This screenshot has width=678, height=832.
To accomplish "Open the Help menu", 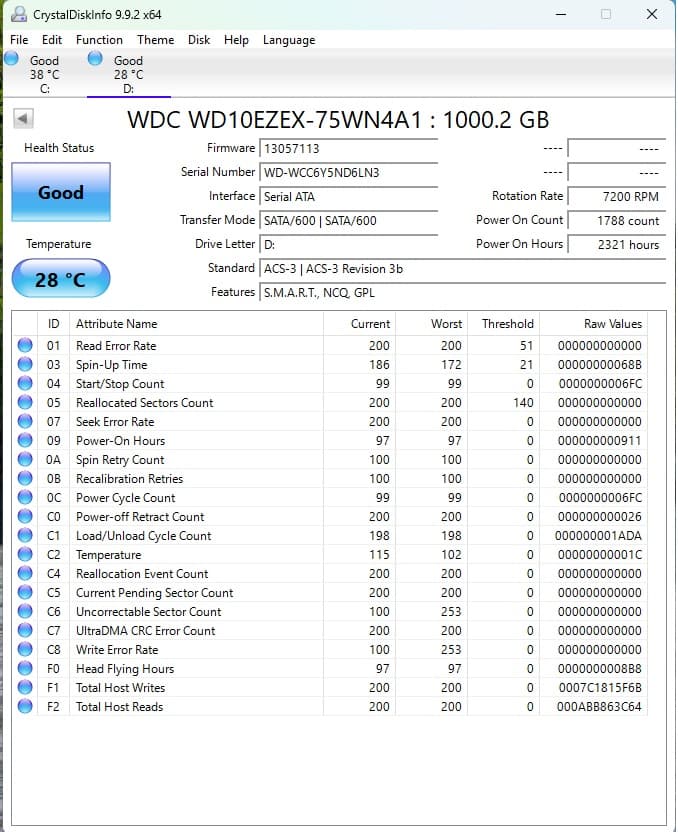I will pyautogui.click(x=236, y=40).
